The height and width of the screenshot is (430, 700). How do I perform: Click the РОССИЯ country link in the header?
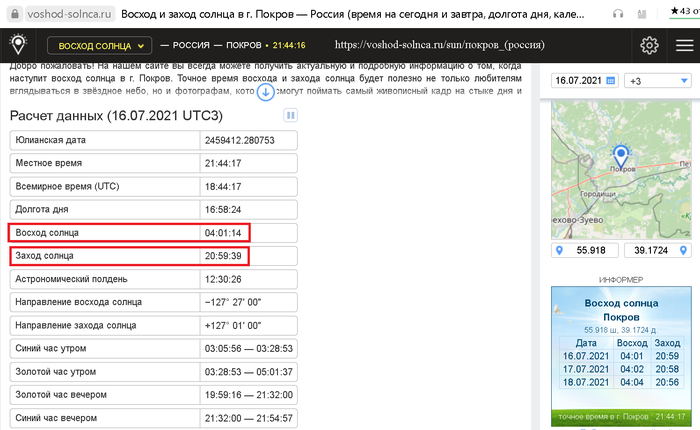tap(195, 46)
